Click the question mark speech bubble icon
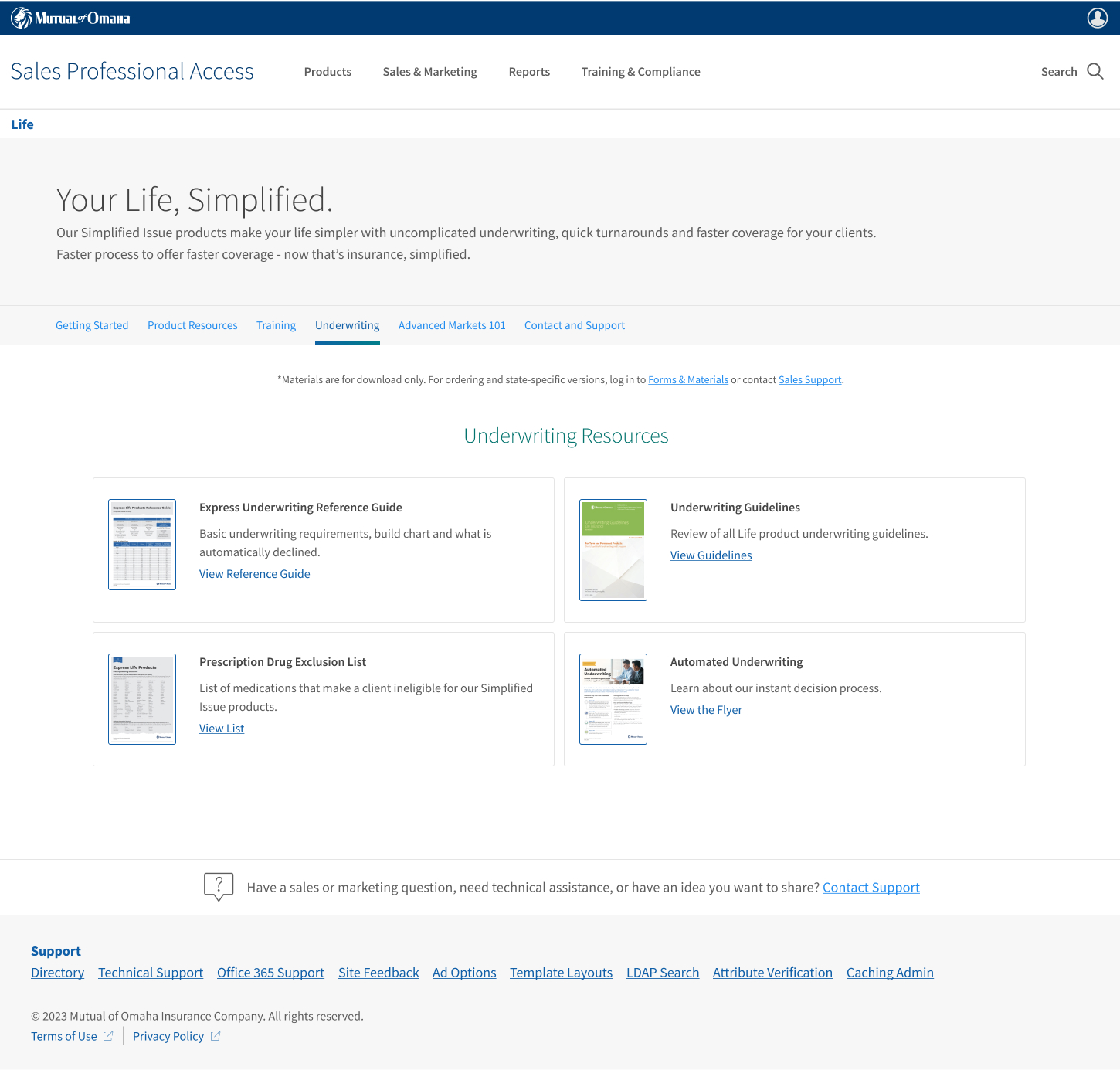 [x=219, y=886]
